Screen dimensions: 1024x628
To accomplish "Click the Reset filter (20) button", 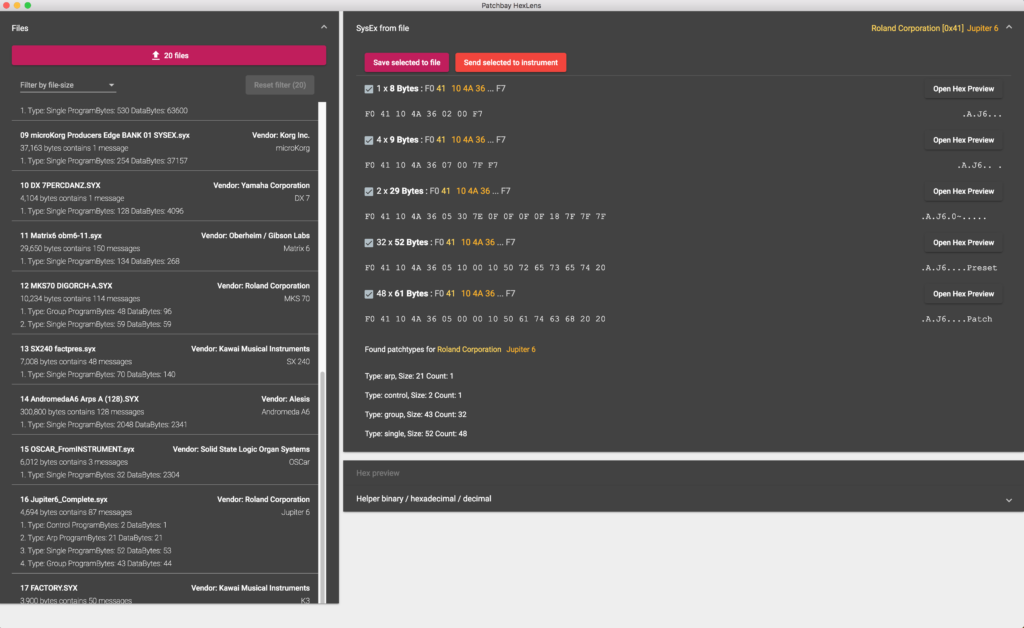I will [x=280, y=85].
